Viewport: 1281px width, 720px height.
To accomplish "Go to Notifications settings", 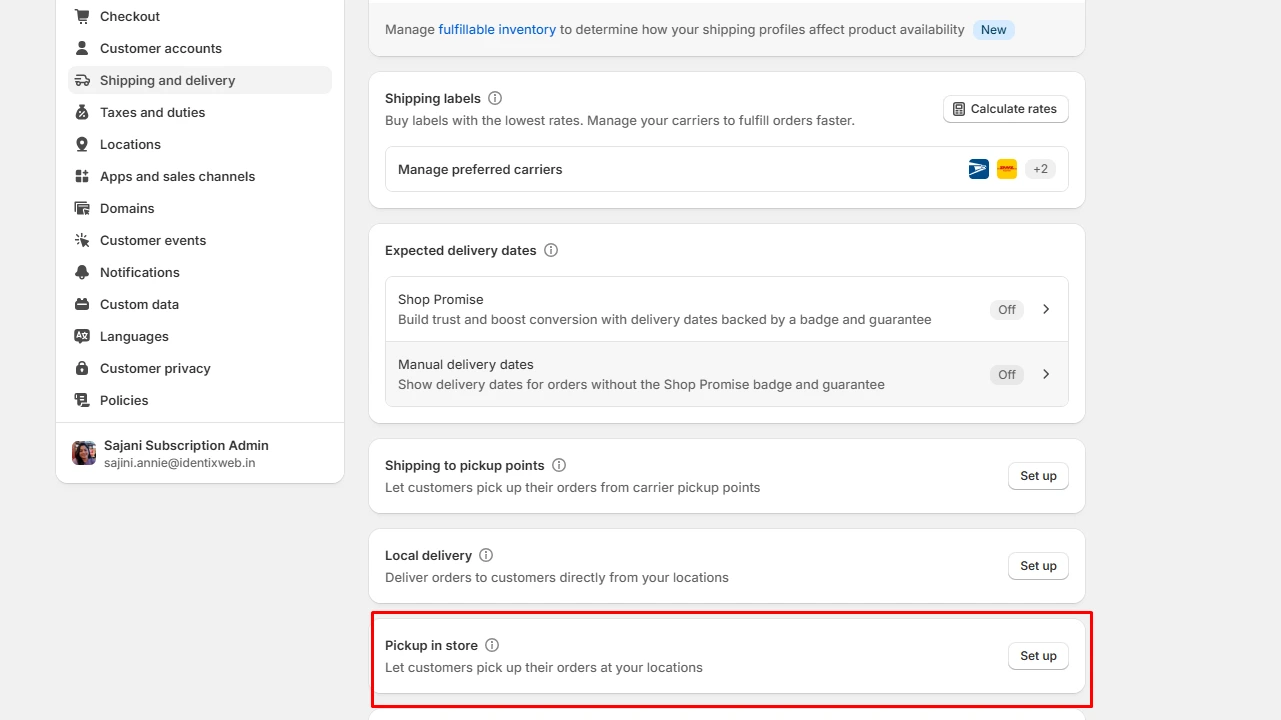I will (x=200, y=272).
